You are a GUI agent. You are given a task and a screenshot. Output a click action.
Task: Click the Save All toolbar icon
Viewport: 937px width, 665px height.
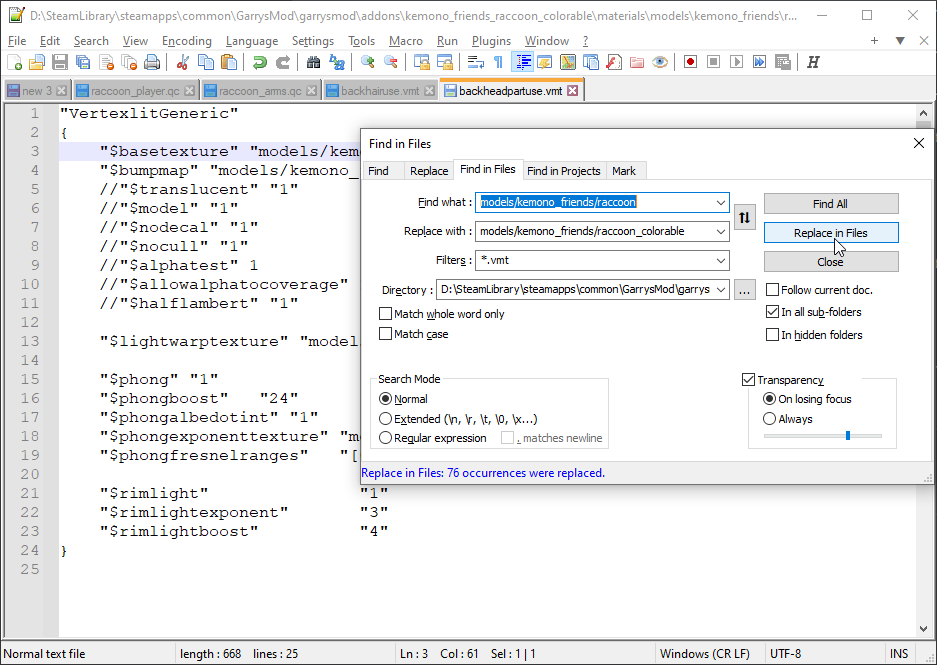coord(83,62)
